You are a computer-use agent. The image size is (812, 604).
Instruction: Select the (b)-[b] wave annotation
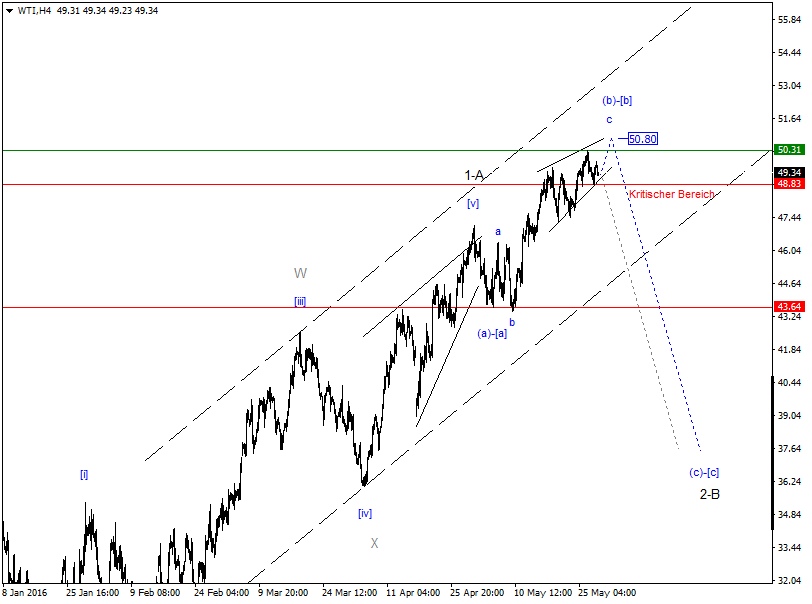coord(618,99)
